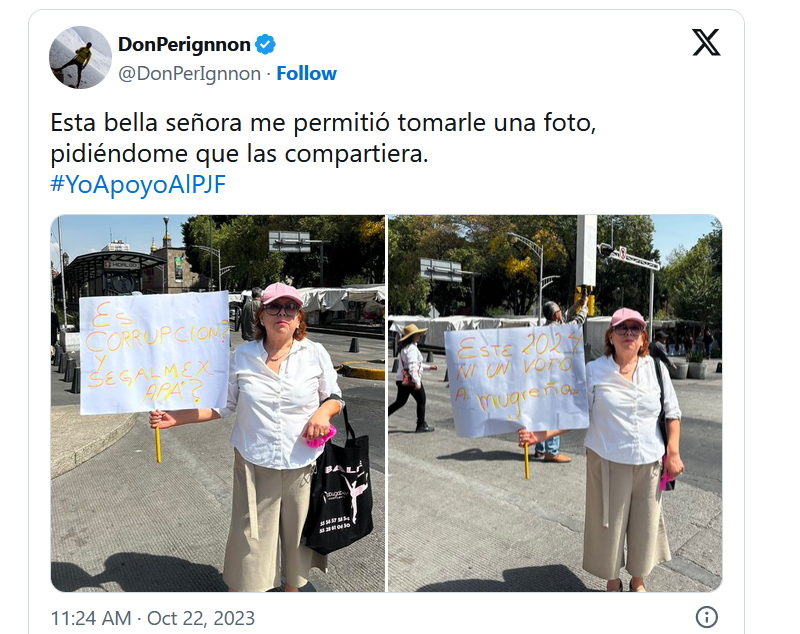Click the DonPerignnon display name
The width and height of the screenshot is (800, 634).
(x=184, y=44)
